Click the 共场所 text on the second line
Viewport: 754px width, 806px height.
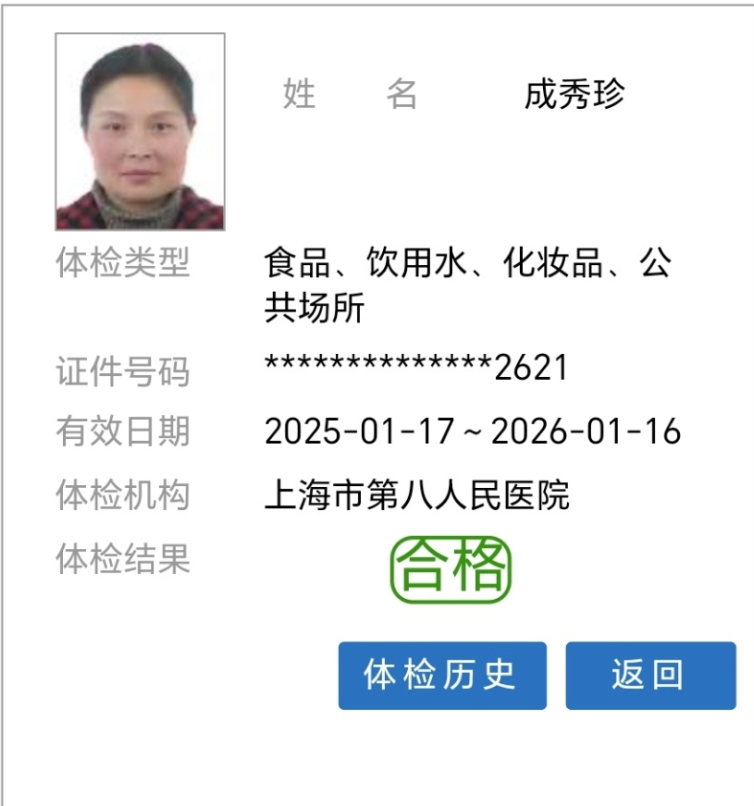[x=315, y=307]
